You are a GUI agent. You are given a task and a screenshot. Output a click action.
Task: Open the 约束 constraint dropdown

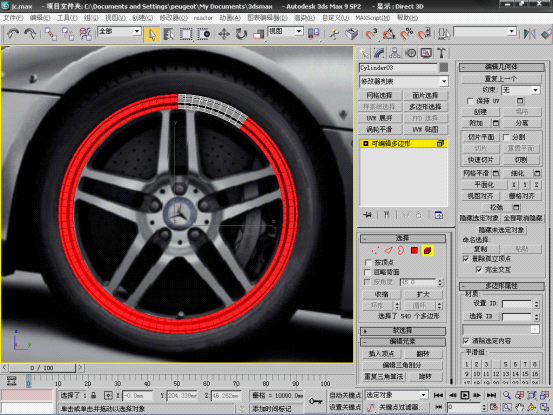tap(521, 90)
